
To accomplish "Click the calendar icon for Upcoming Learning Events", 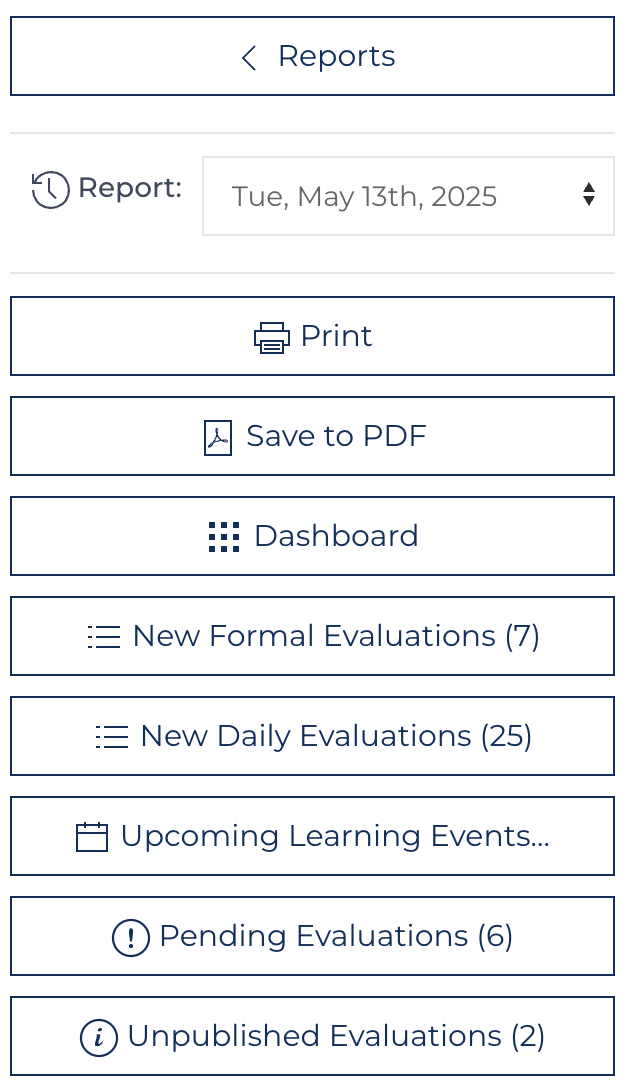I will pyautogui.click(x=92, y=837).
